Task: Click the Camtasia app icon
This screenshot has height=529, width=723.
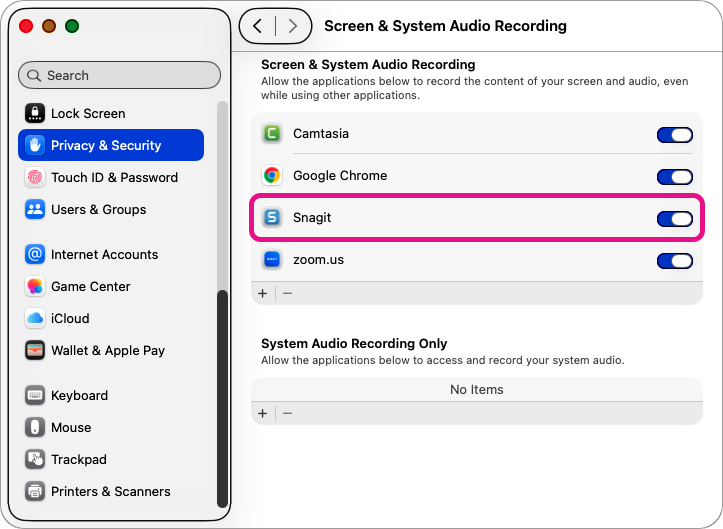Action: coord(272,134)
